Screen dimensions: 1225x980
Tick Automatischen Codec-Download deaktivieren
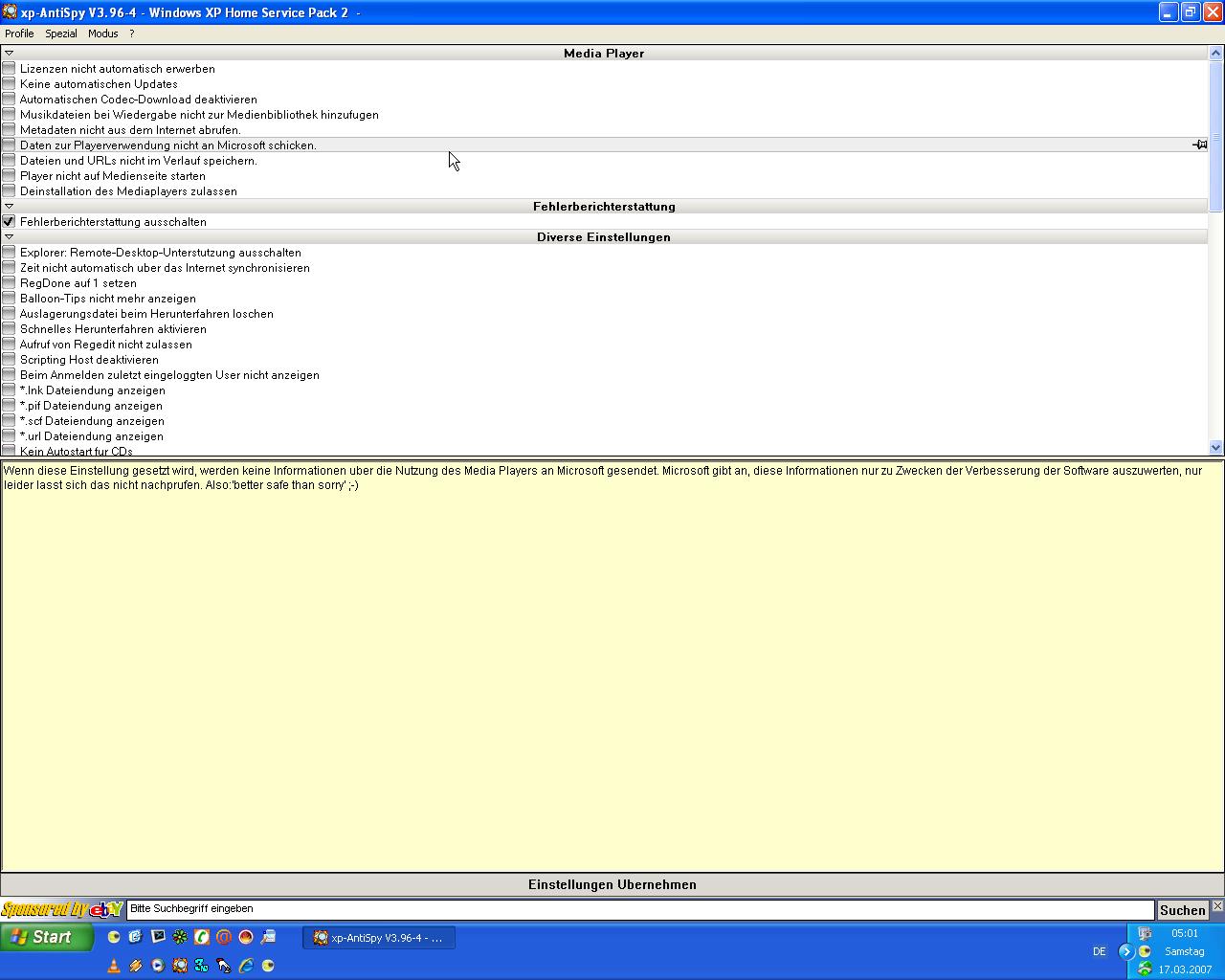pyautogui.click(x=9, y=99)
